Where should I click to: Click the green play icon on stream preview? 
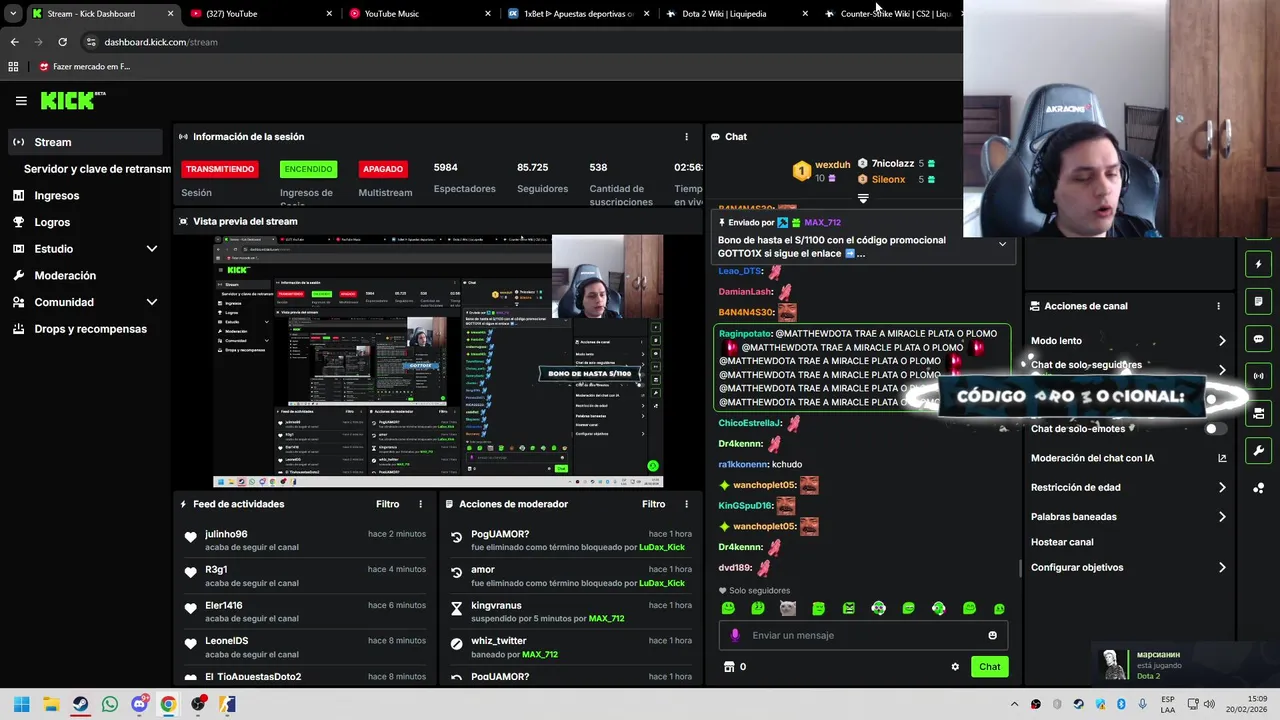coord(653,466)
